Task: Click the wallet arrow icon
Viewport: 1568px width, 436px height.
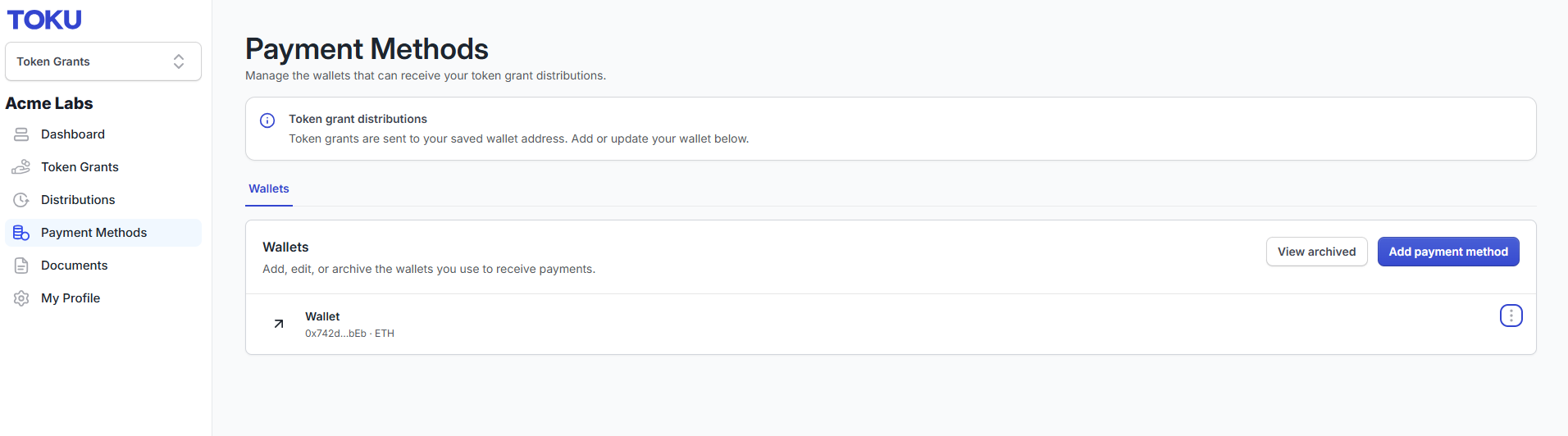Action: point(279,324)
